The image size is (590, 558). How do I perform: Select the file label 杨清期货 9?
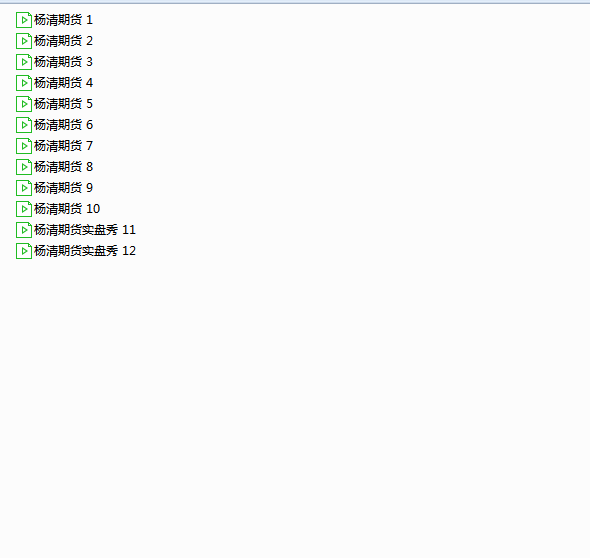pos(63,188)
